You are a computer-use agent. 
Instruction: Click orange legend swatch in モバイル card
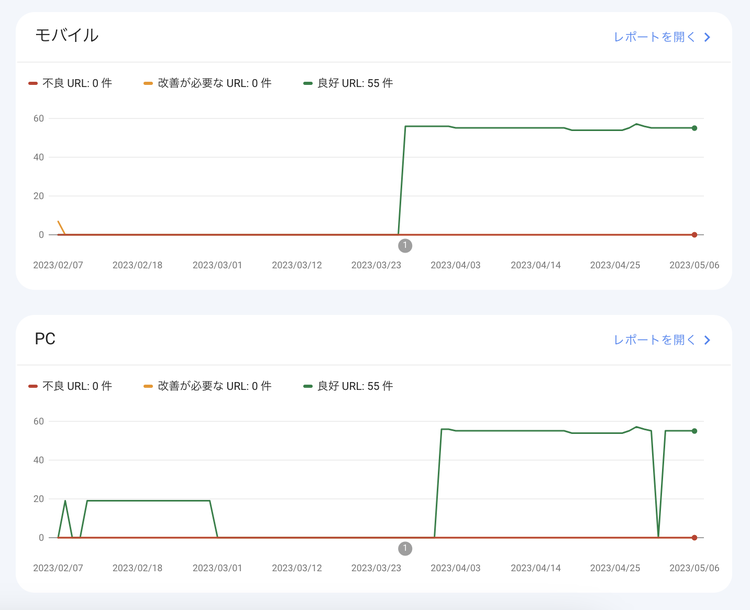[x=148, y=83]
